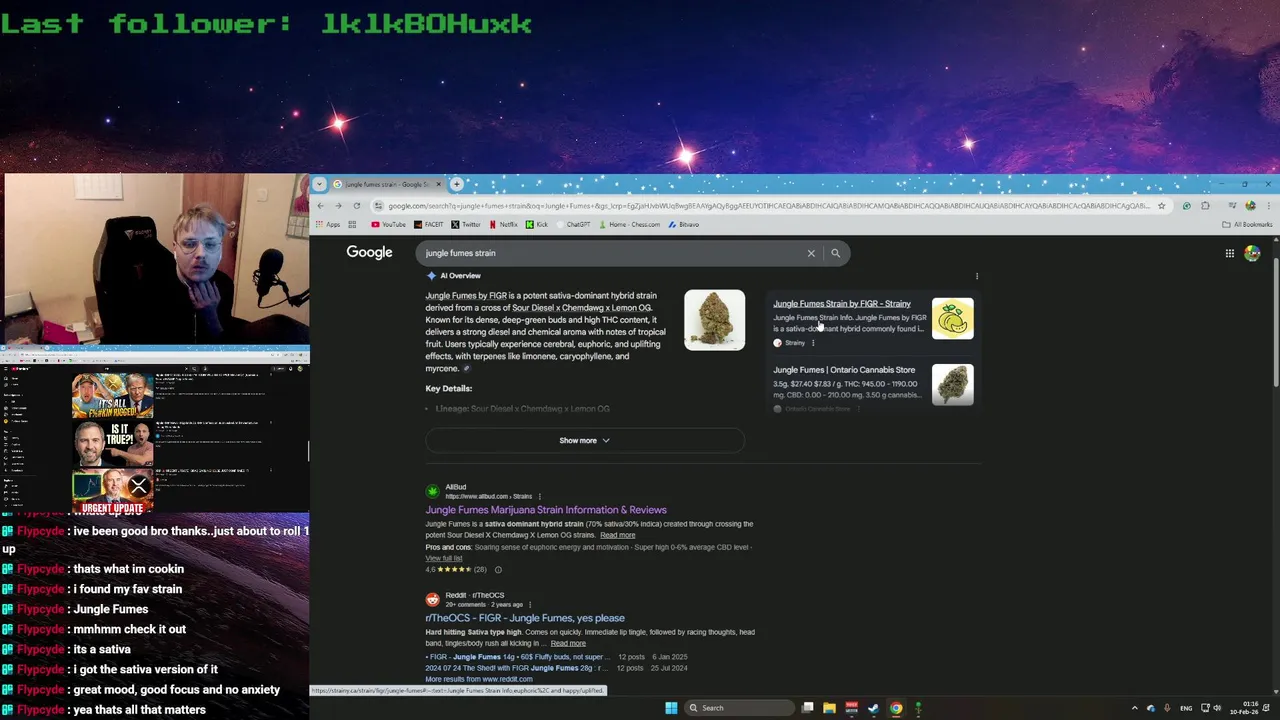This screenshot has width=1280, height=720.
Task: Click rating info icon beside 4.6 stars
Action: (x=498, y=570)
